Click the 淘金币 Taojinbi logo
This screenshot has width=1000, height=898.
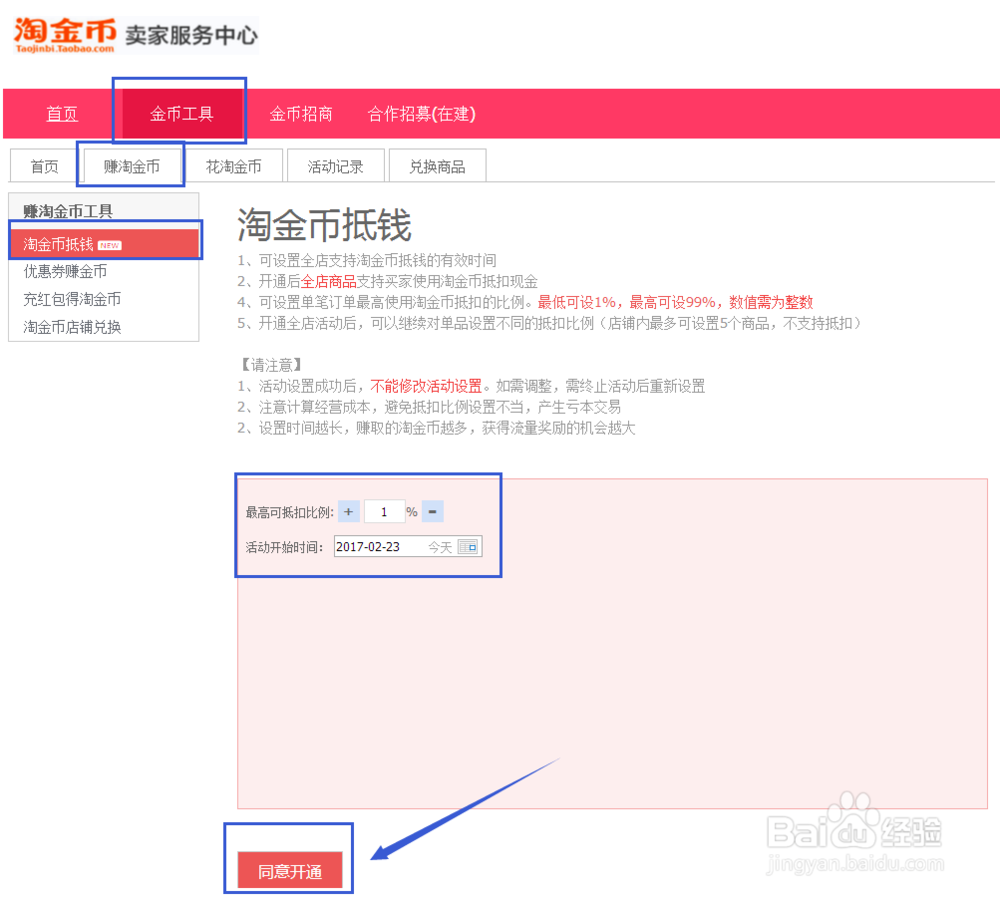[x=65, y=34]
